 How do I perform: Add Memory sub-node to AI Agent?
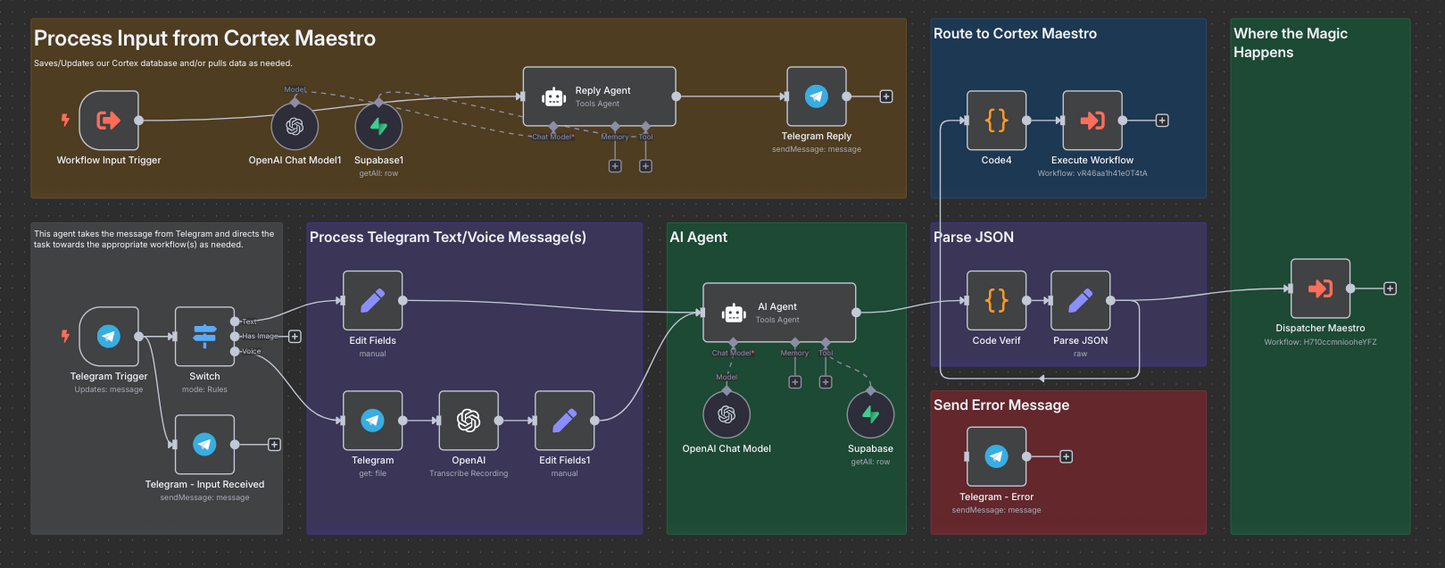pyautogui.click(x=795, y=382)
